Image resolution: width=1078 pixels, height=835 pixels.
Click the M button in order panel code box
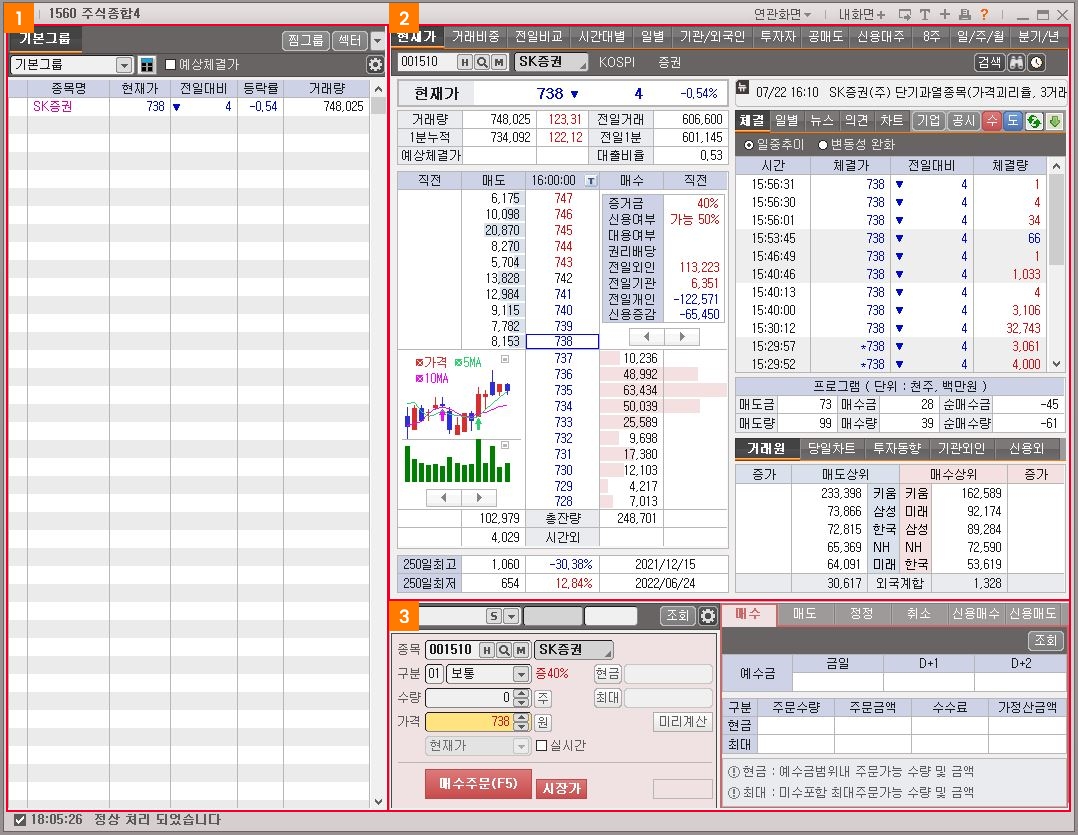(x=521, y=650)
